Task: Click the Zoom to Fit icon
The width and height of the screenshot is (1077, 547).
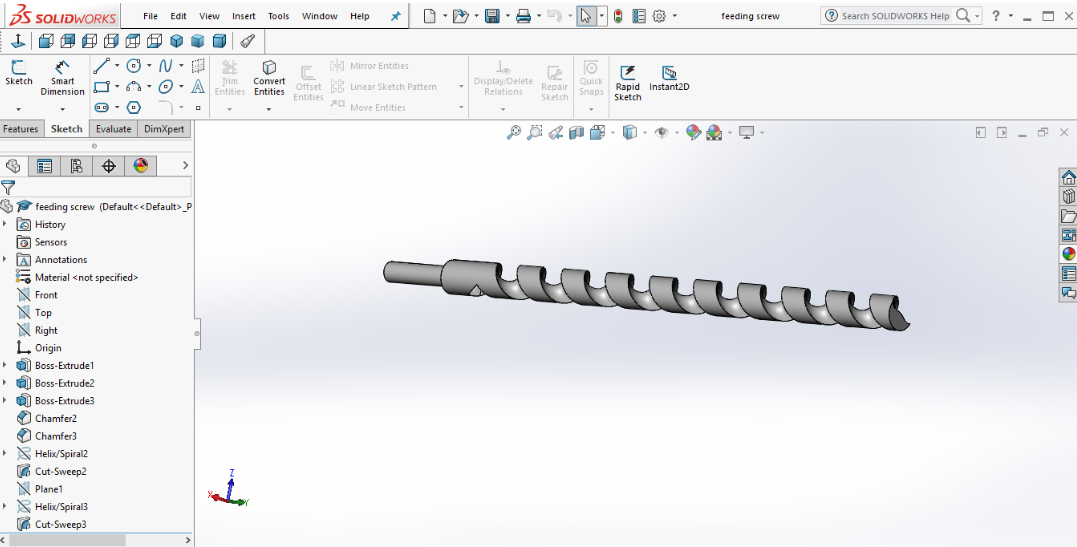Action: pyautogui.click(x=513, y=132)
